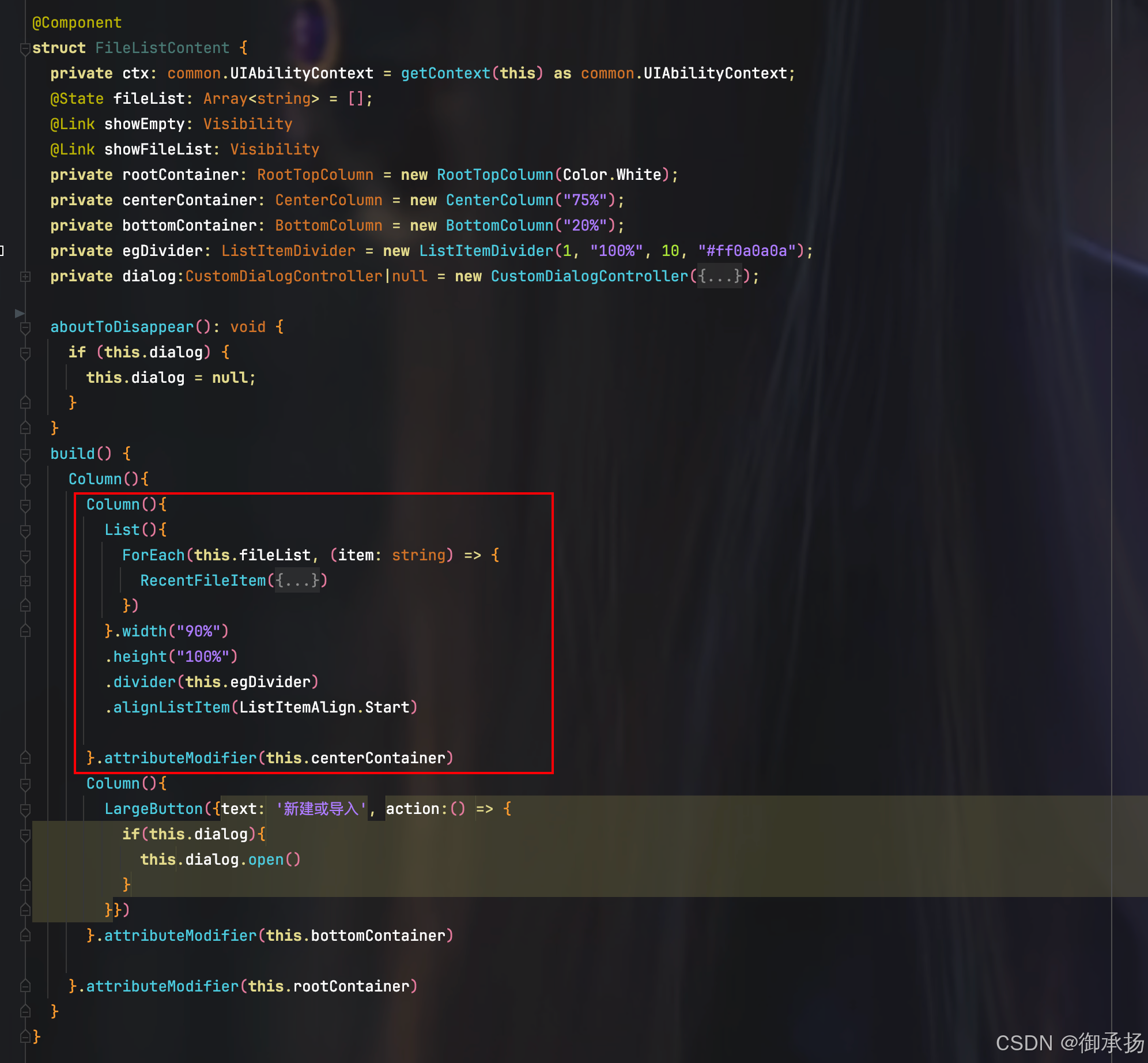Collapse the struct FileListContent fold marker
The height and width of the screenshot is (1063, 1148).
point(25,49)
